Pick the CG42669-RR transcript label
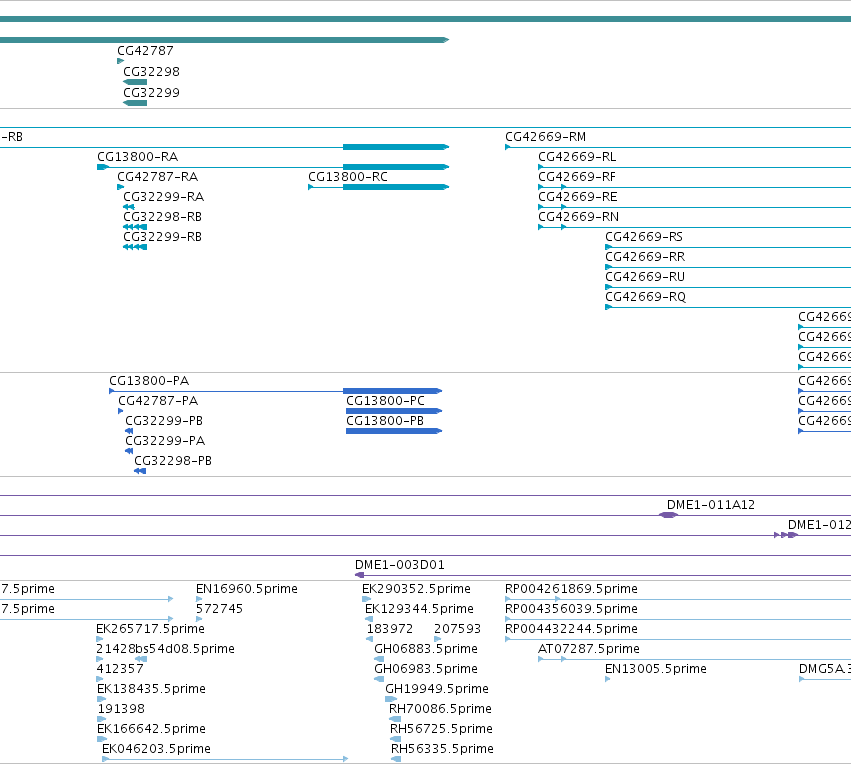This screenshot has height=764, width=851. 645,257
